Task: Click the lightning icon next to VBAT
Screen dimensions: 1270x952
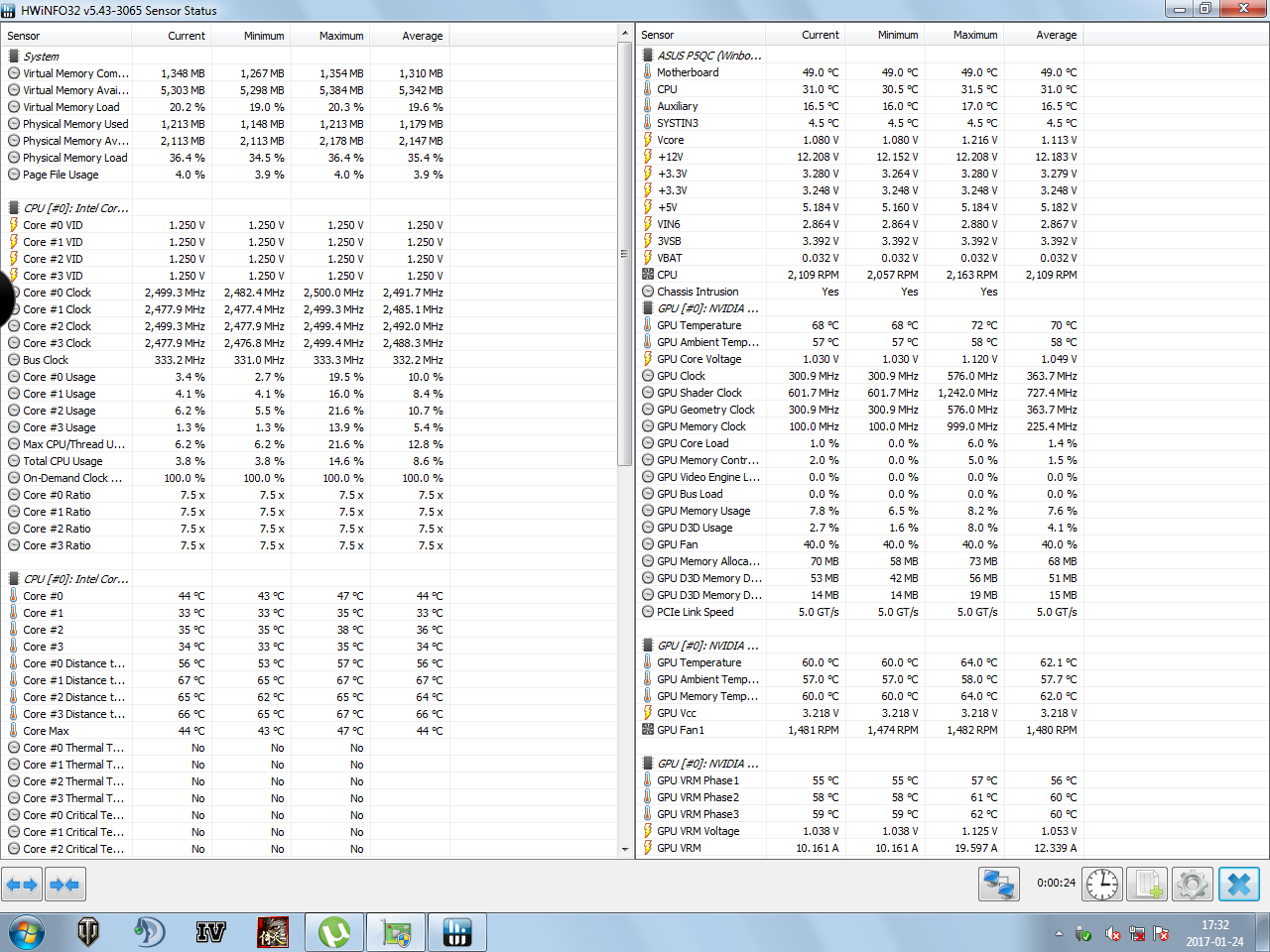Action: pyautogui.click(x=648, y=258)
